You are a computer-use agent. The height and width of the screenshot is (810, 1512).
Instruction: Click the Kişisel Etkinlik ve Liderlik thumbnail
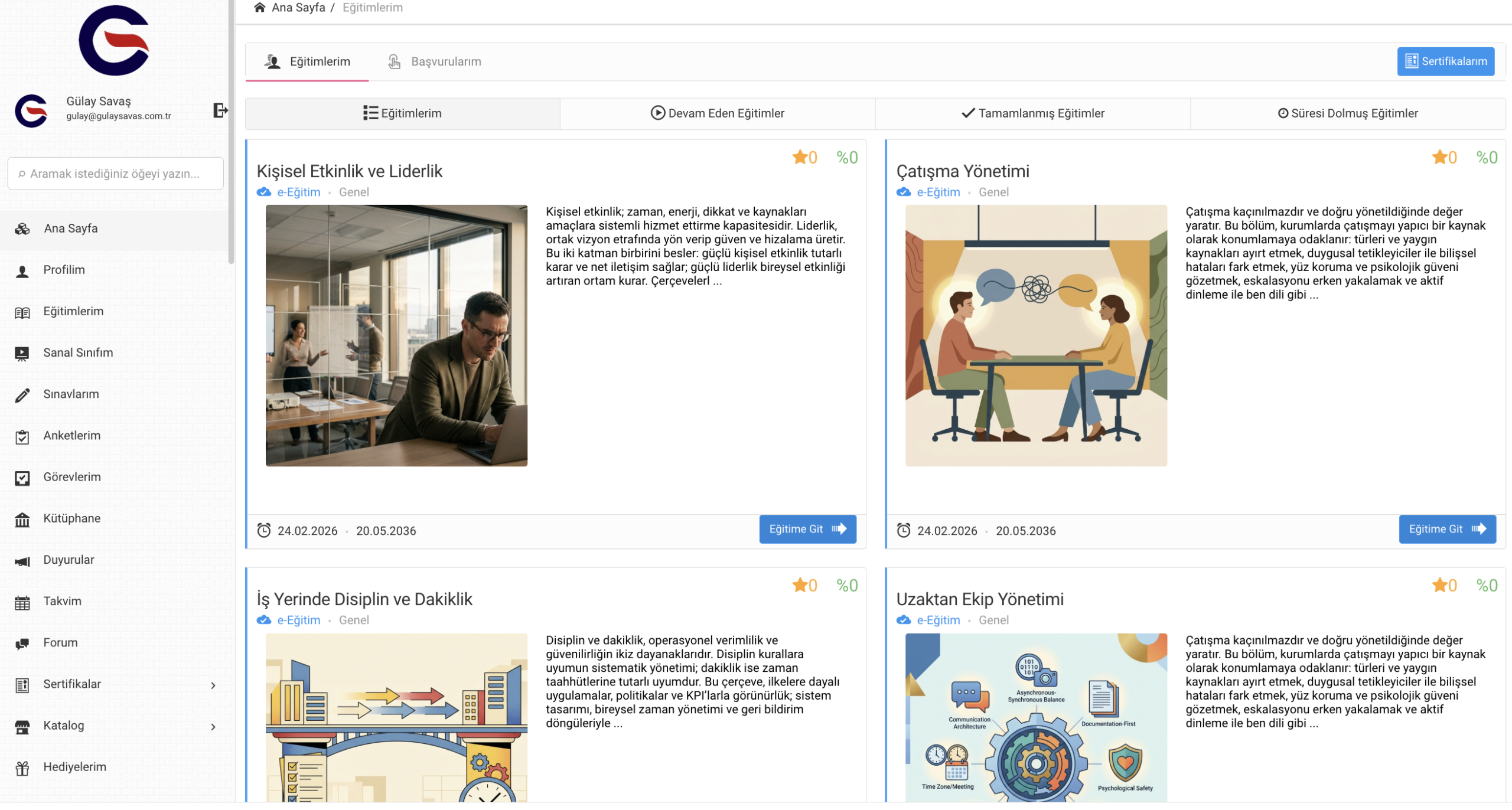[x=396, y=336]
